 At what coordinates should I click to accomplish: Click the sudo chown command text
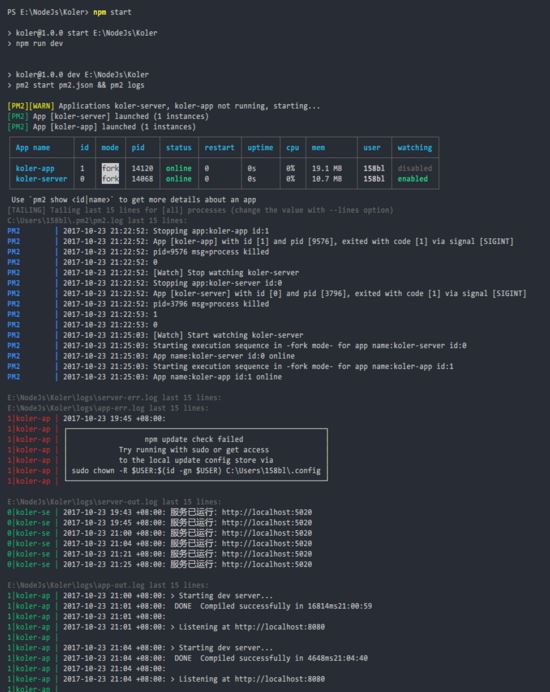196,470
